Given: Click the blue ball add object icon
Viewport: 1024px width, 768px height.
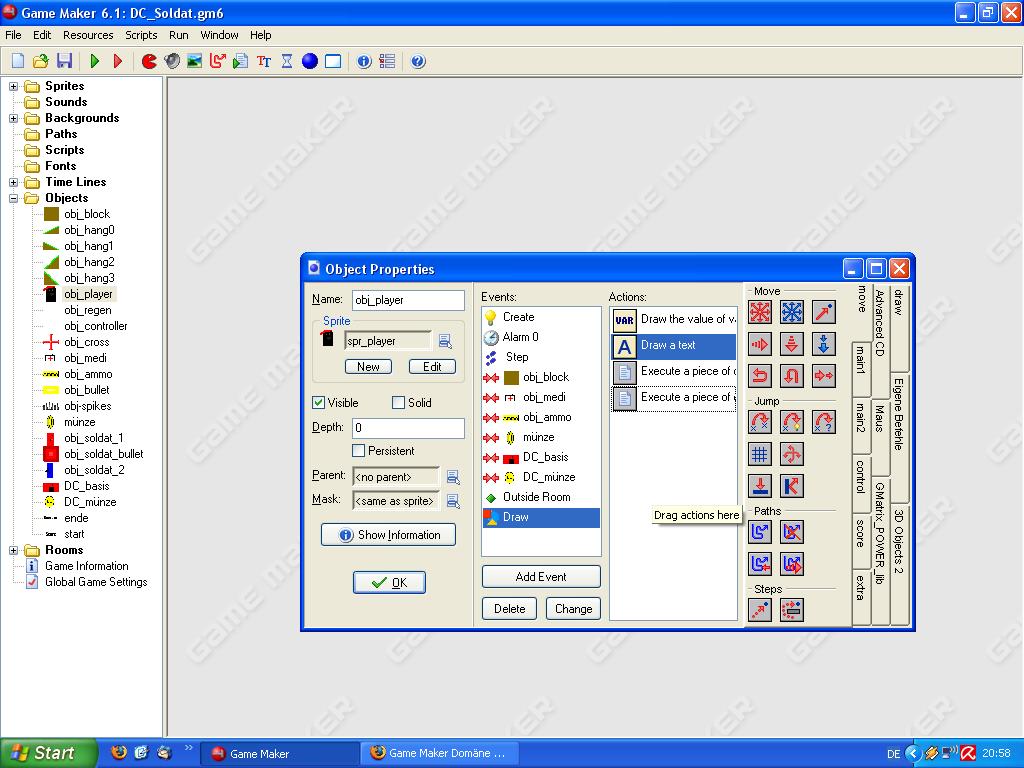Looking at the screenshot, I should click(x=310, y=61).
